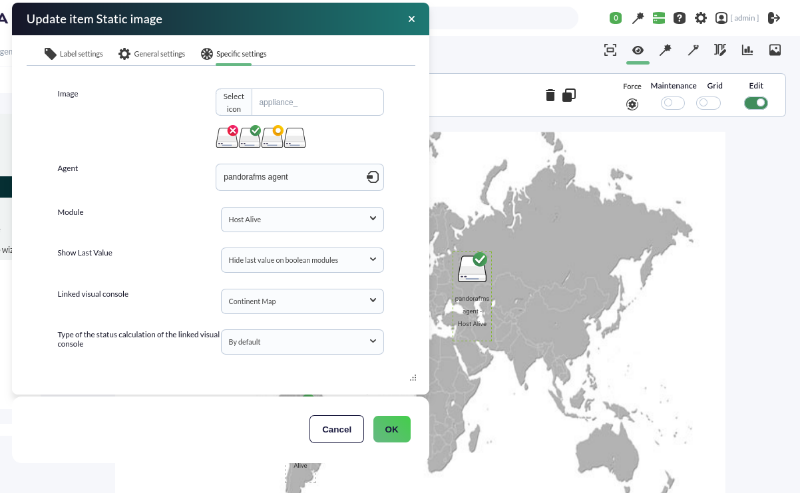Viewport: 800px width, 493px height.
Task: Open the header pin/discovery icon
Action: click(x=638, y=18)
